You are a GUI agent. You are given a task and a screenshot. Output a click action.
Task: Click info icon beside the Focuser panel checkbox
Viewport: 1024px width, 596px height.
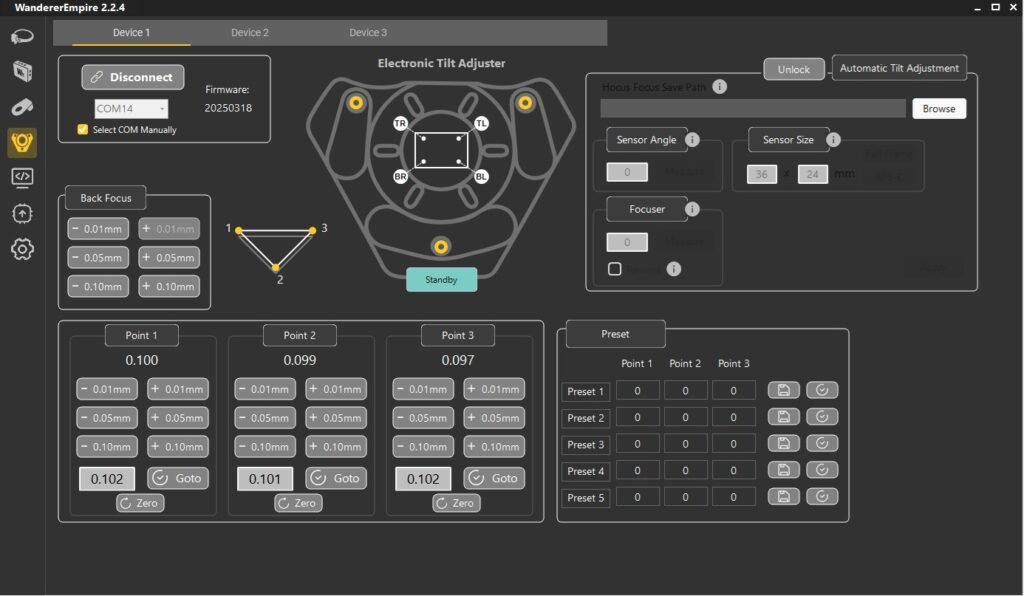(674, 269)
